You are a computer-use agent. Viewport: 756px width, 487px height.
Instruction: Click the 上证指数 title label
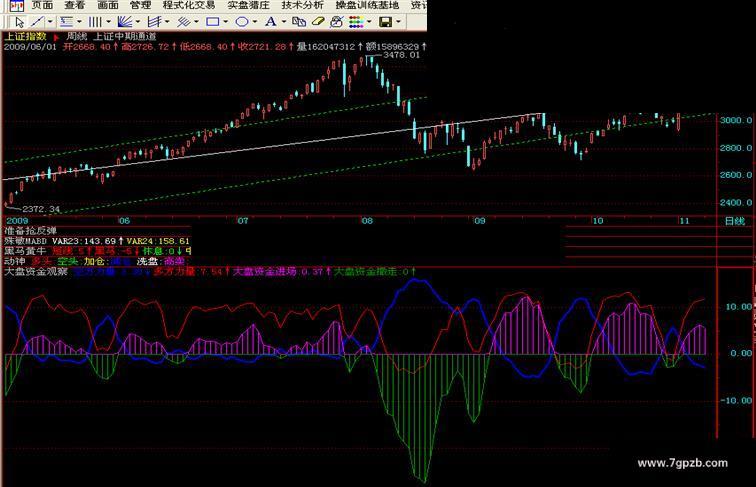[x=25, y=36]
